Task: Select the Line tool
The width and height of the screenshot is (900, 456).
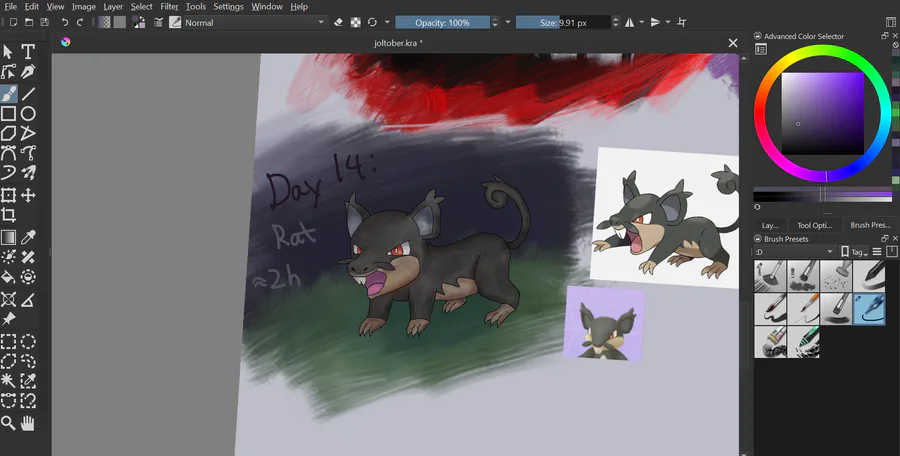Action: point(28,93)
